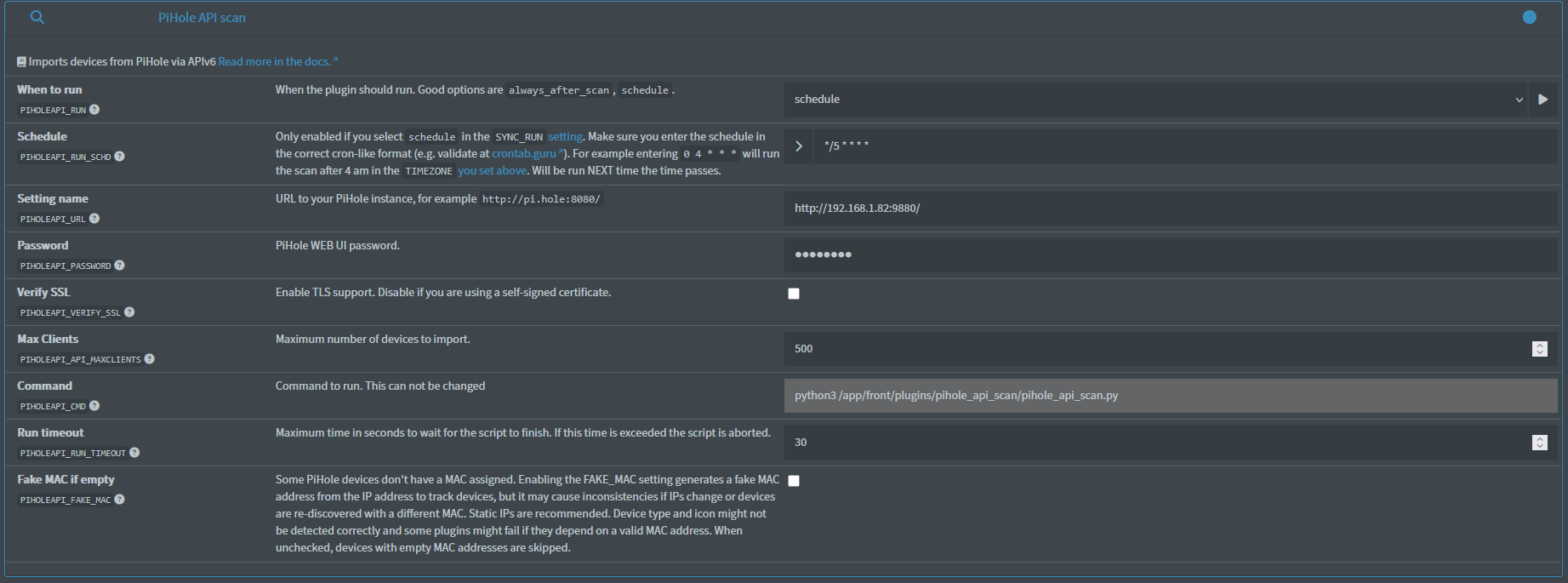Expand the chevron beside the Schedule field
Viewport: 1568px width, 583px height.
(x=798, y=145)
